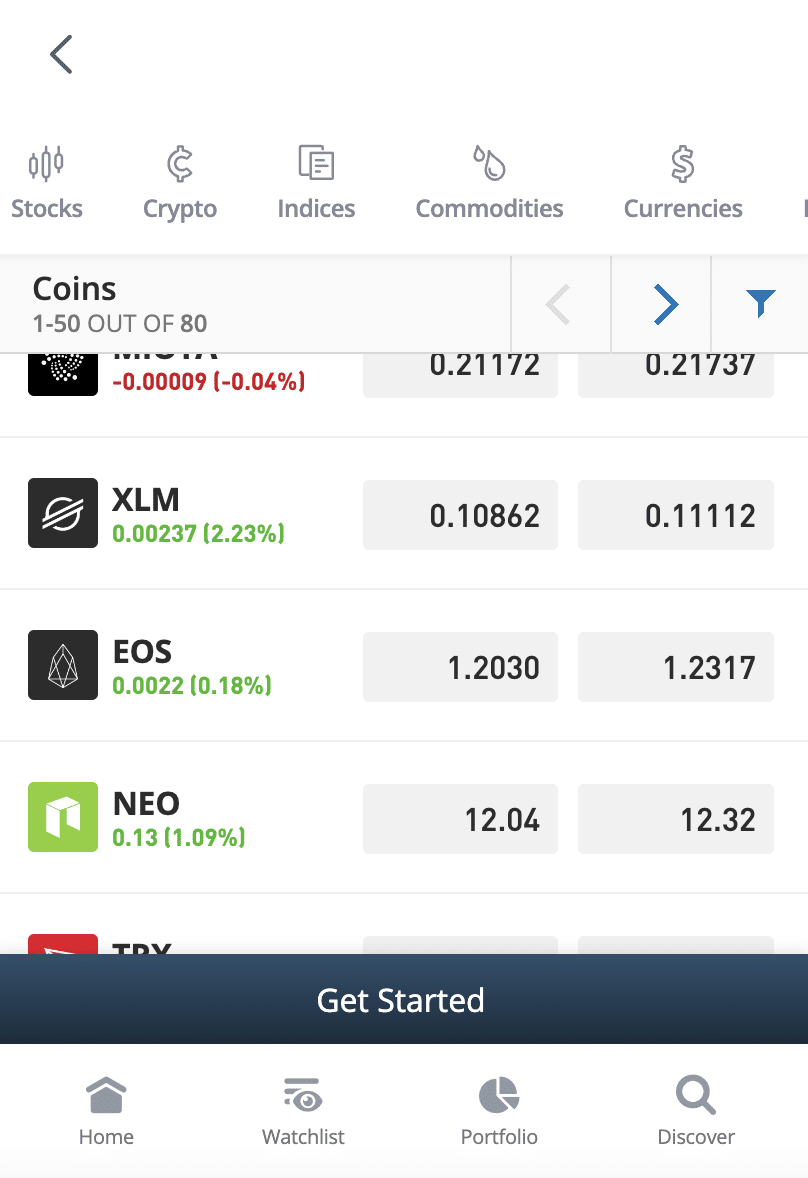The image size is (808, 1178).
Task: Select EOS sell price 1.2030
Action: coord(460,667)
